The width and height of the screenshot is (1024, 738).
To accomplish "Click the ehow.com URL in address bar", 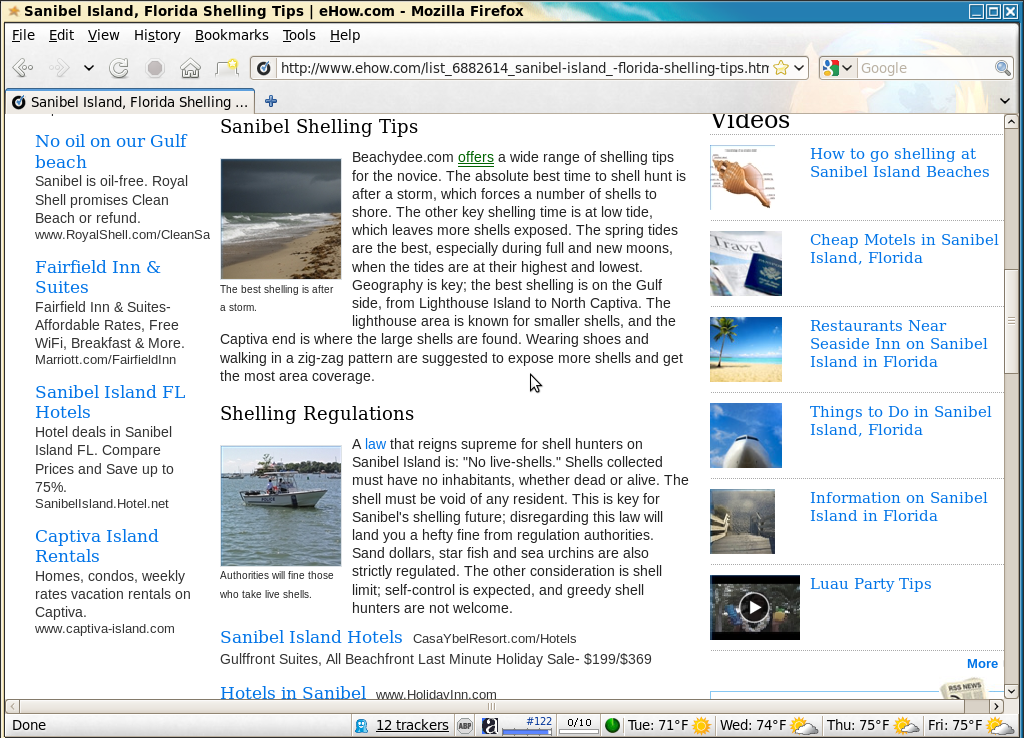I will click(524, 68).
